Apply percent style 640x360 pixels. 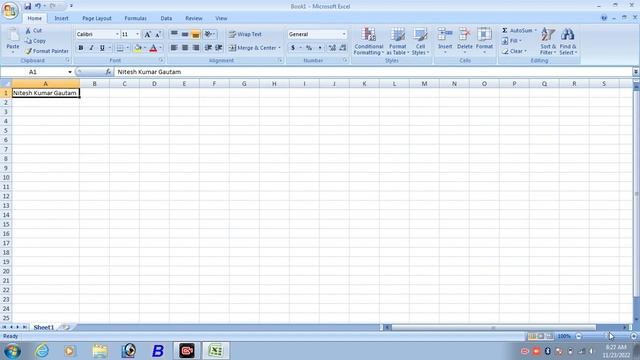(x=309, y=48)
